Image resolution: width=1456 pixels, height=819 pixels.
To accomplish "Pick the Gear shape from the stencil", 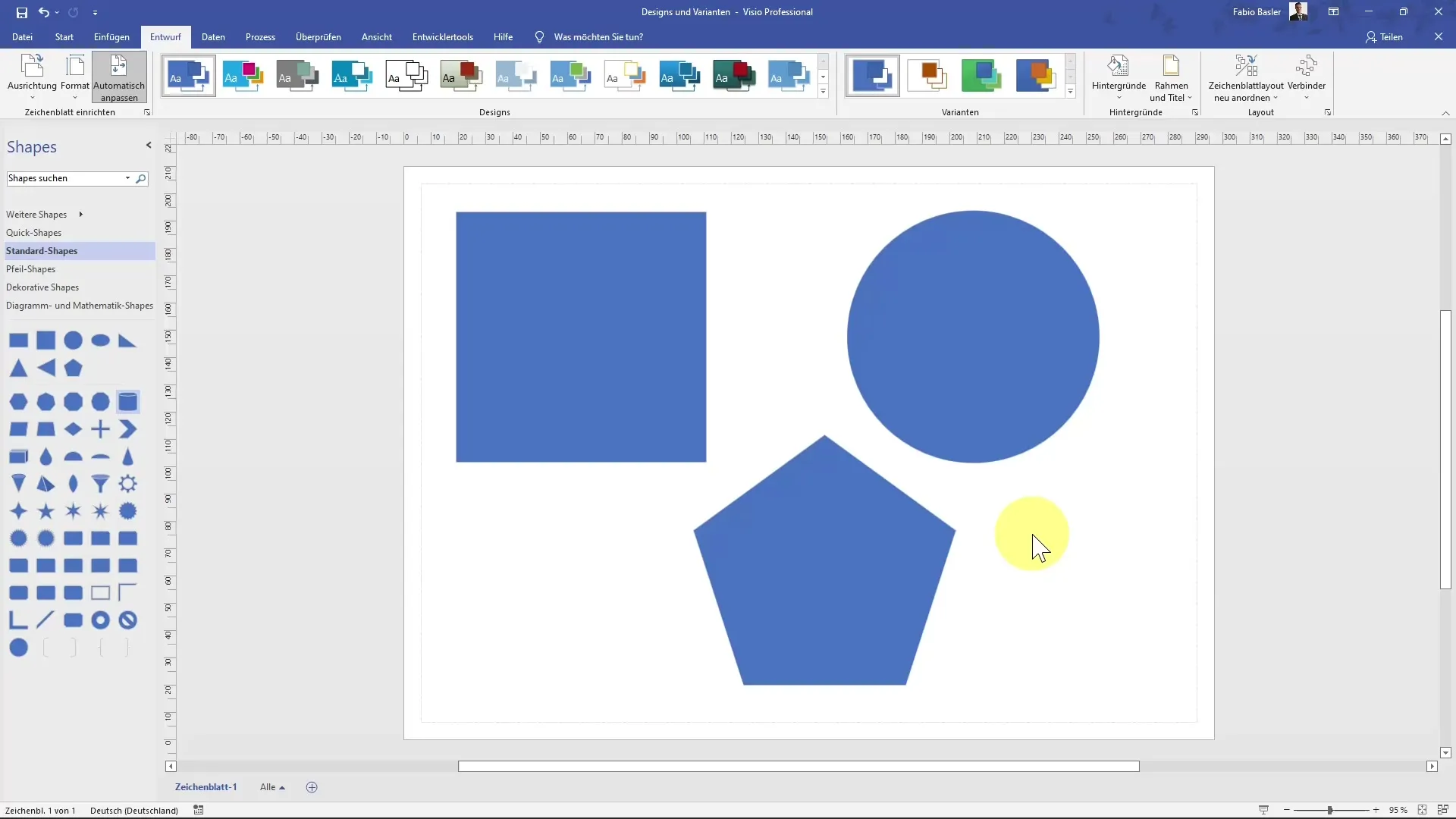I will (x=127, y=484).
